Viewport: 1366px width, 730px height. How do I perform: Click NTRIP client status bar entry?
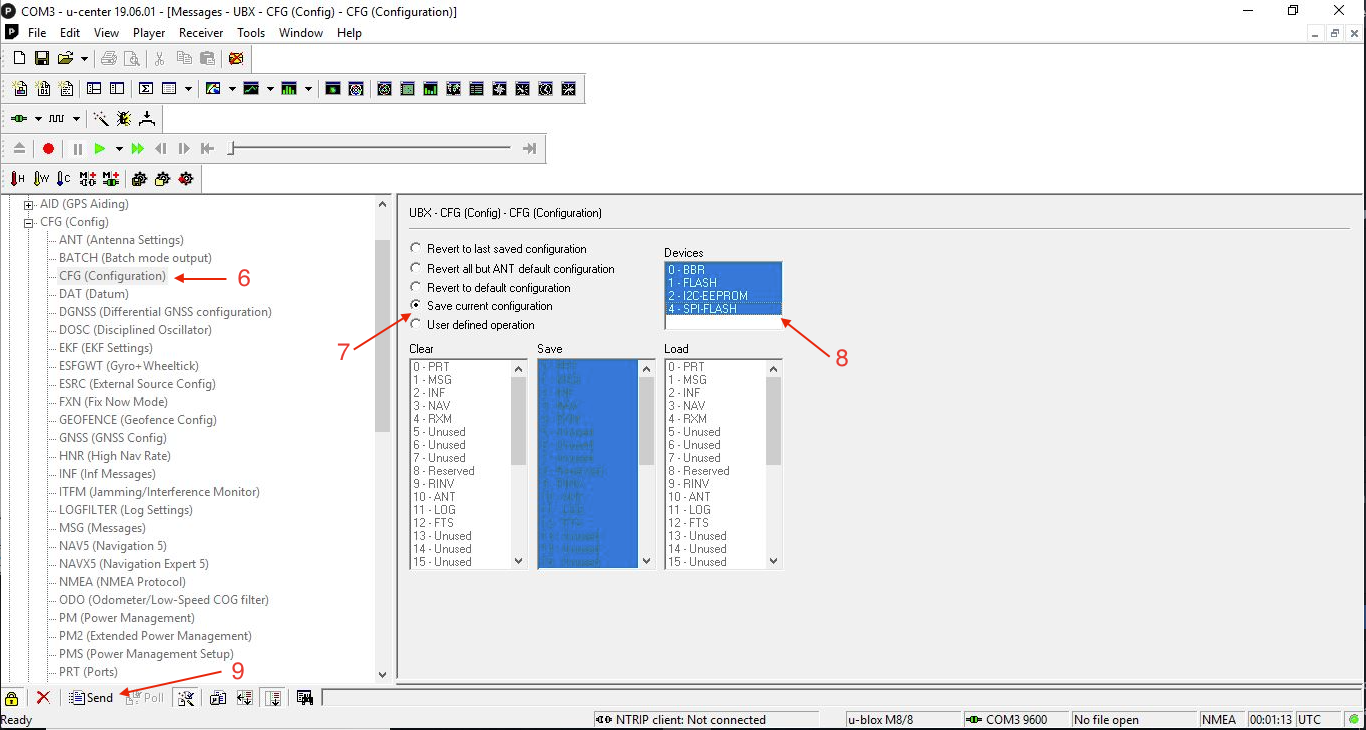click(706, 720)
